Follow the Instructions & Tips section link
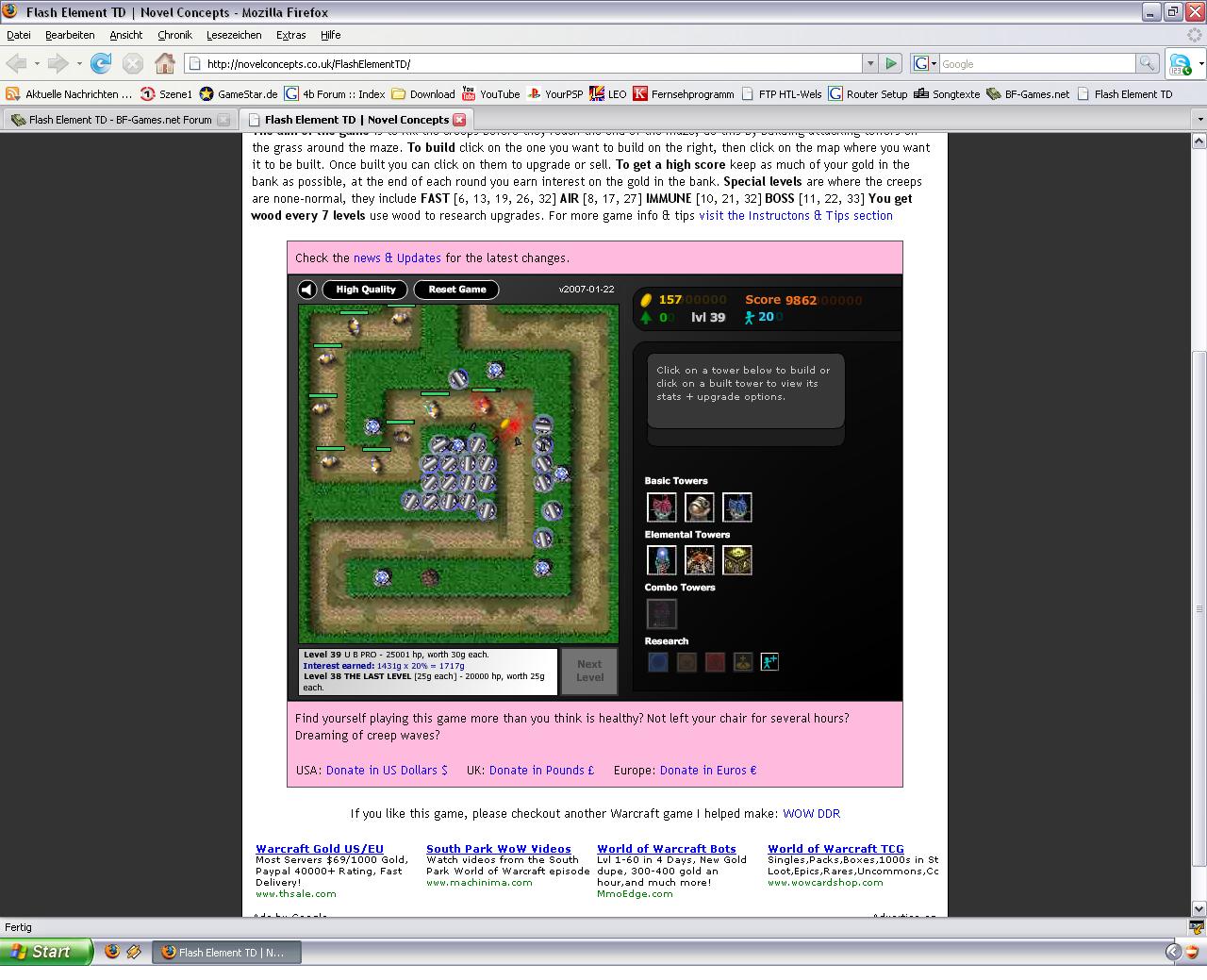Screen dimensions: 1207x980 click(796, 215)
